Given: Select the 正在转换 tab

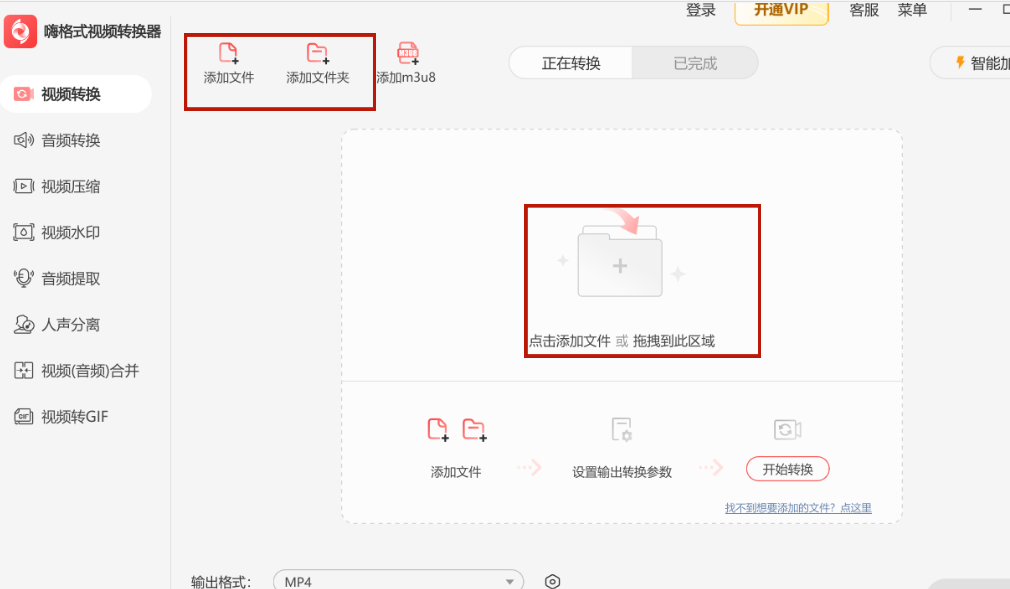Looking at the screenshot, I should point(570,62).
